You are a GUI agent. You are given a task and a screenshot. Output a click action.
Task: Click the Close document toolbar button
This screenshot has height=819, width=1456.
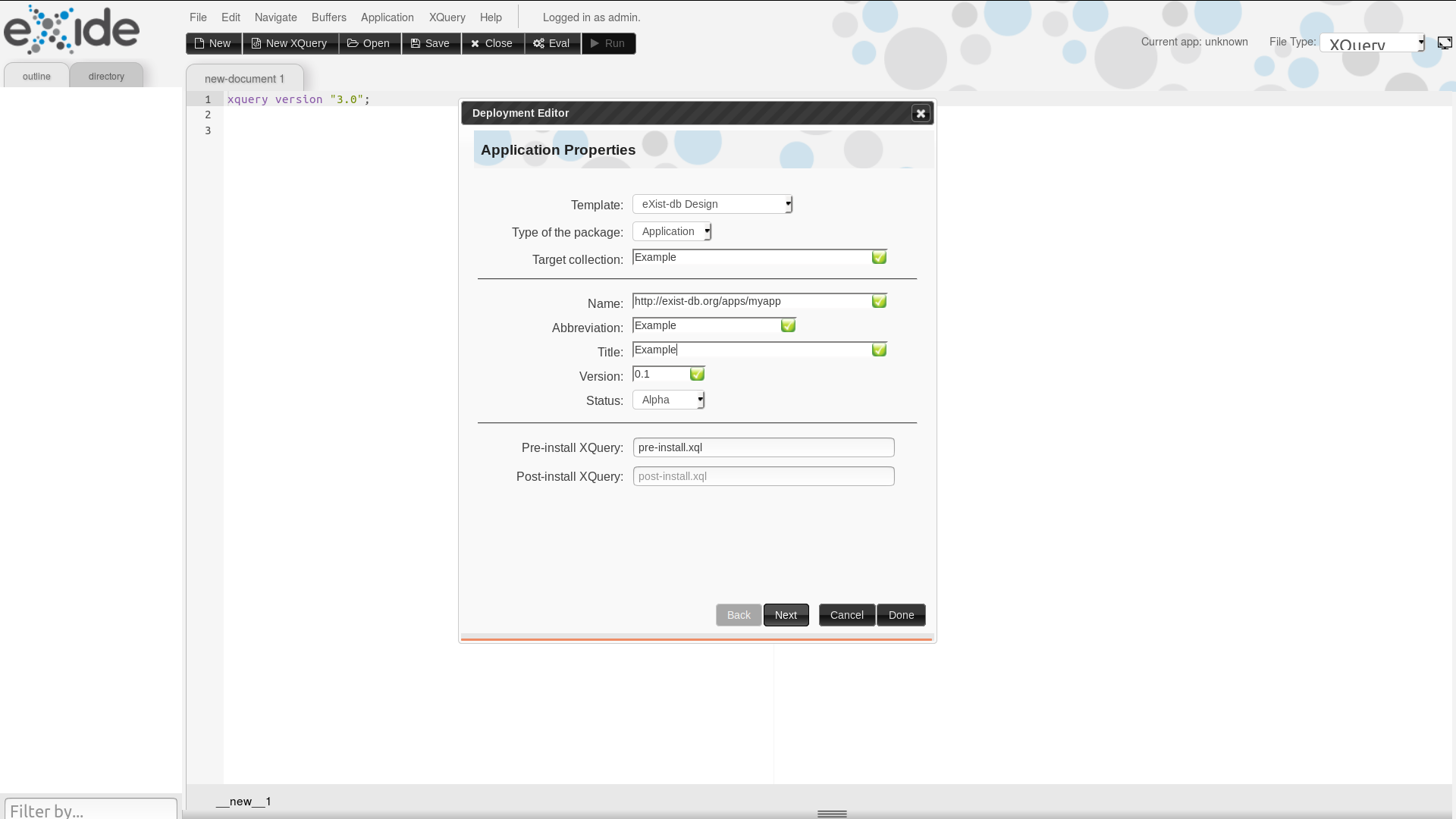[492, 43]
